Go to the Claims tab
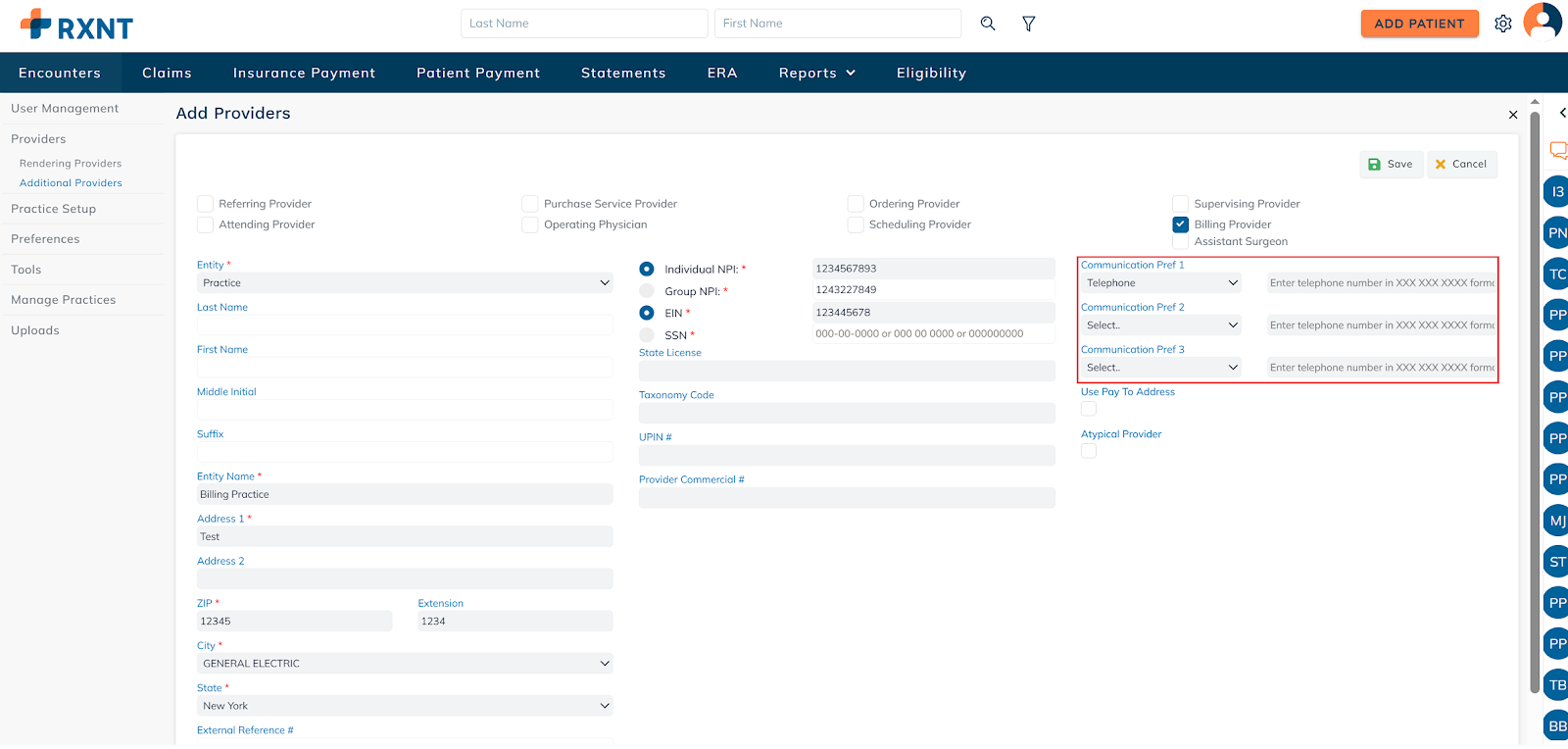The width and height of the screenshot is (1568, 749). (167, 73)
